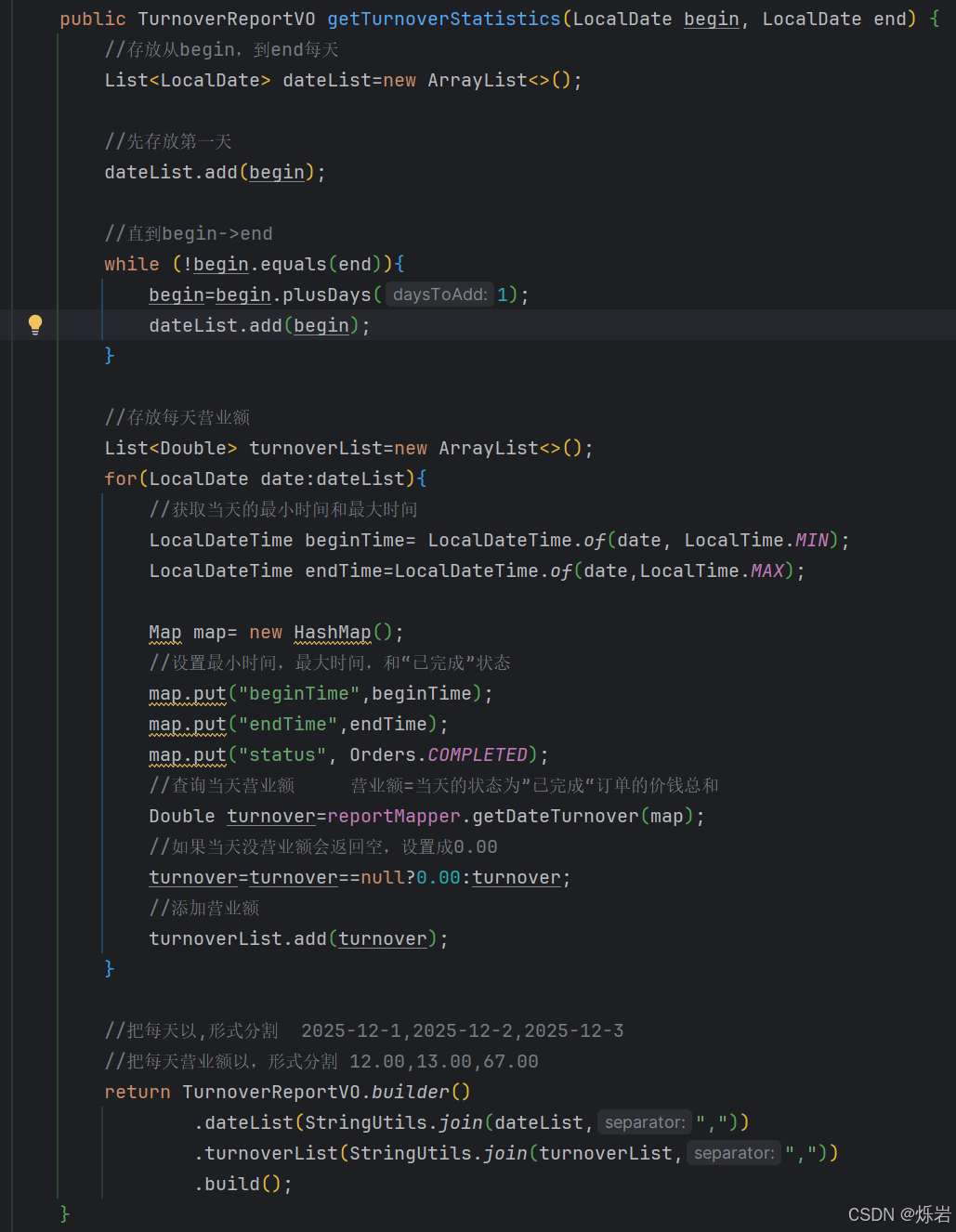This screenshot has height=1232, width=956.
Task: Click the MAX constant of LocalTime
Action: [767, 570]
